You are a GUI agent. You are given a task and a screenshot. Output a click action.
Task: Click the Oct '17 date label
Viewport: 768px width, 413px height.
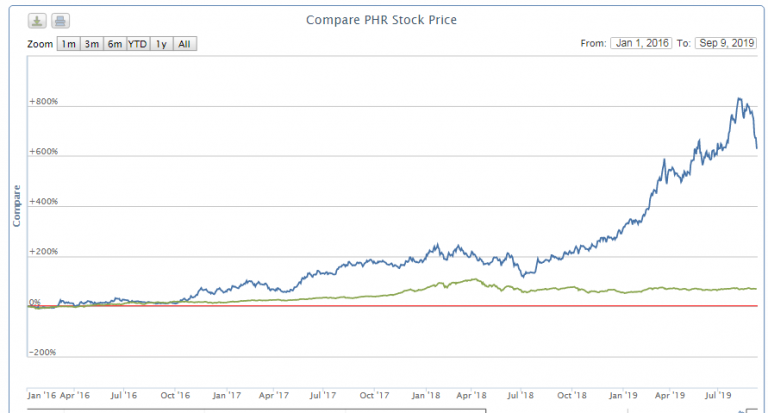pos(374,395)
